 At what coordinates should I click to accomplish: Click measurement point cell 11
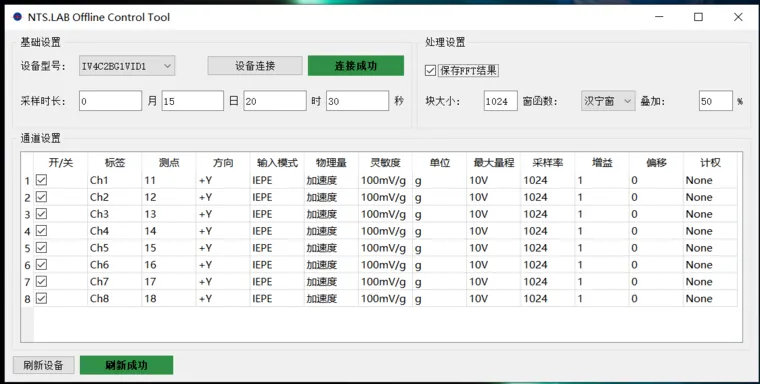click(169, 180)
